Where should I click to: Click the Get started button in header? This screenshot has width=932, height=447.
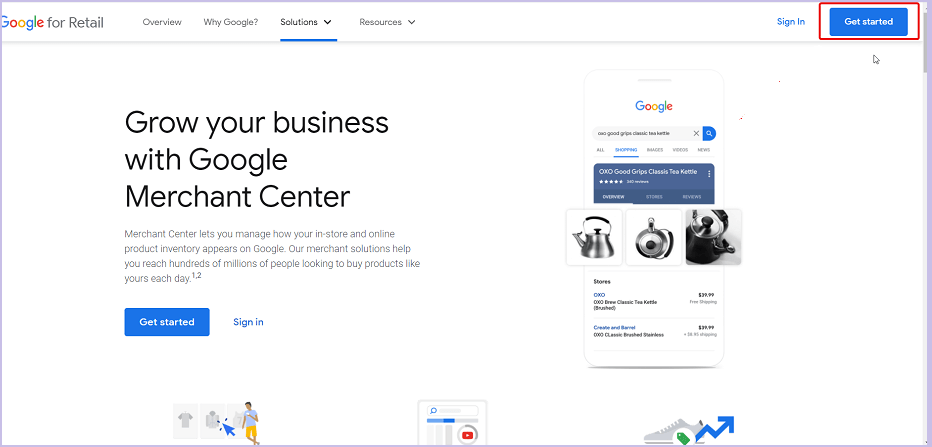(868, 21)
